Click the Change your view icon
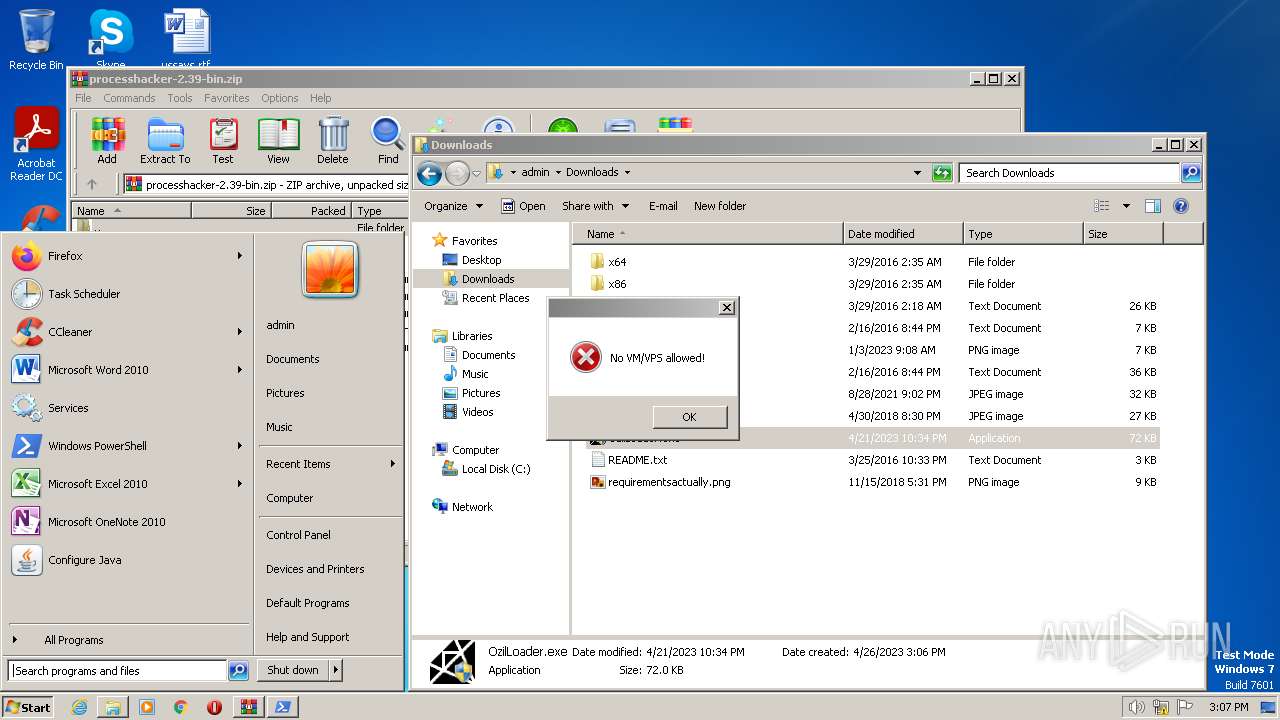This screenshot has height=720, width=1280. point(1102,206)
